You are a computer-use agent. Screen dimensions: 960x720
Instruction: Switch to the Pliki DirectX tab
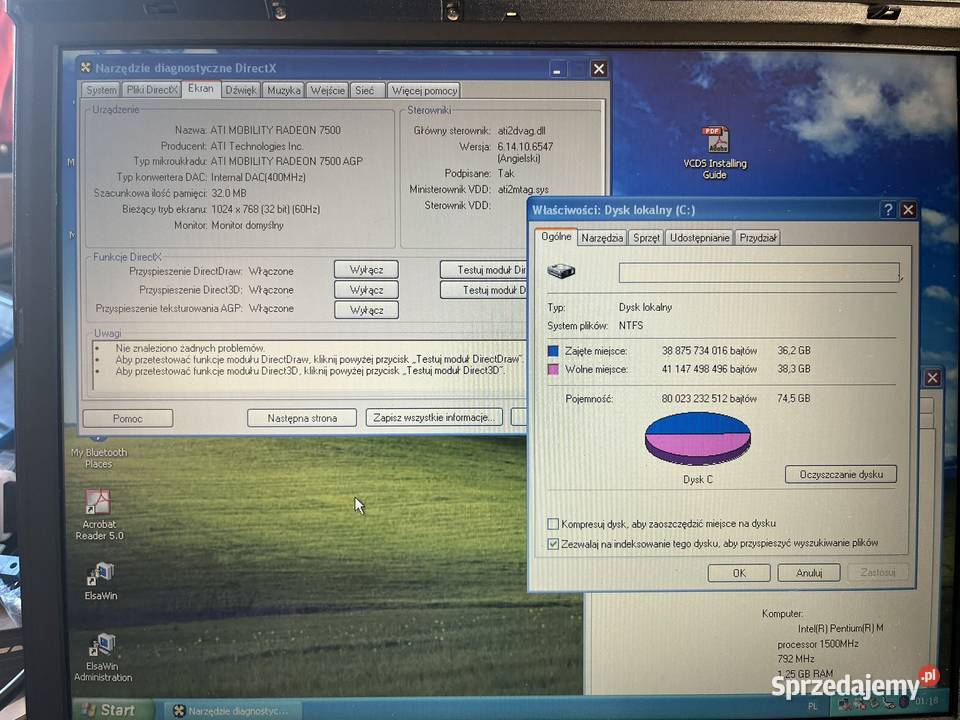[x=152, y=90]
